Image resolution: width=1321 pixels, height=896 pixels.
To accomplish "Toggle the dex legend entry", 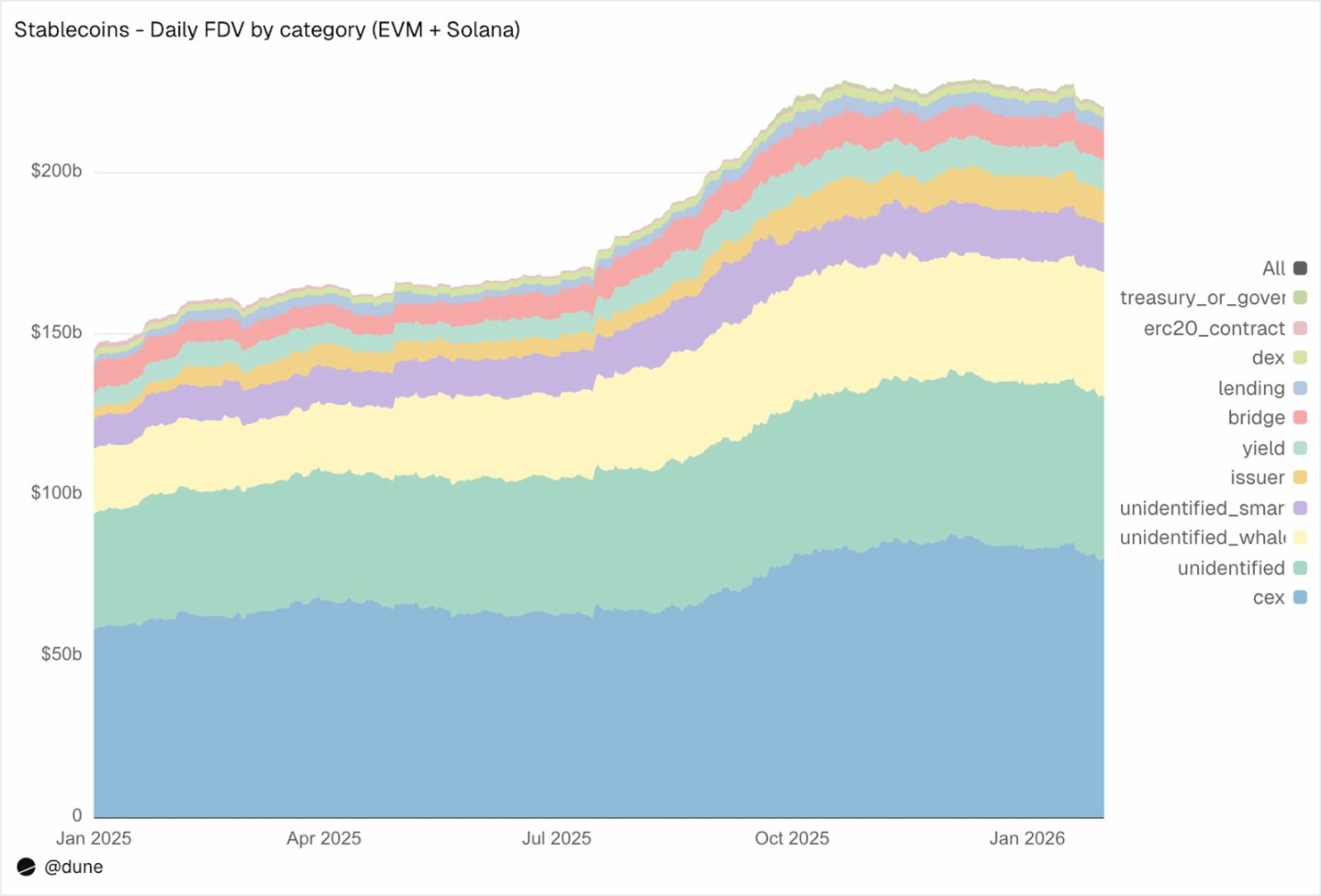I will (1268, 358).
